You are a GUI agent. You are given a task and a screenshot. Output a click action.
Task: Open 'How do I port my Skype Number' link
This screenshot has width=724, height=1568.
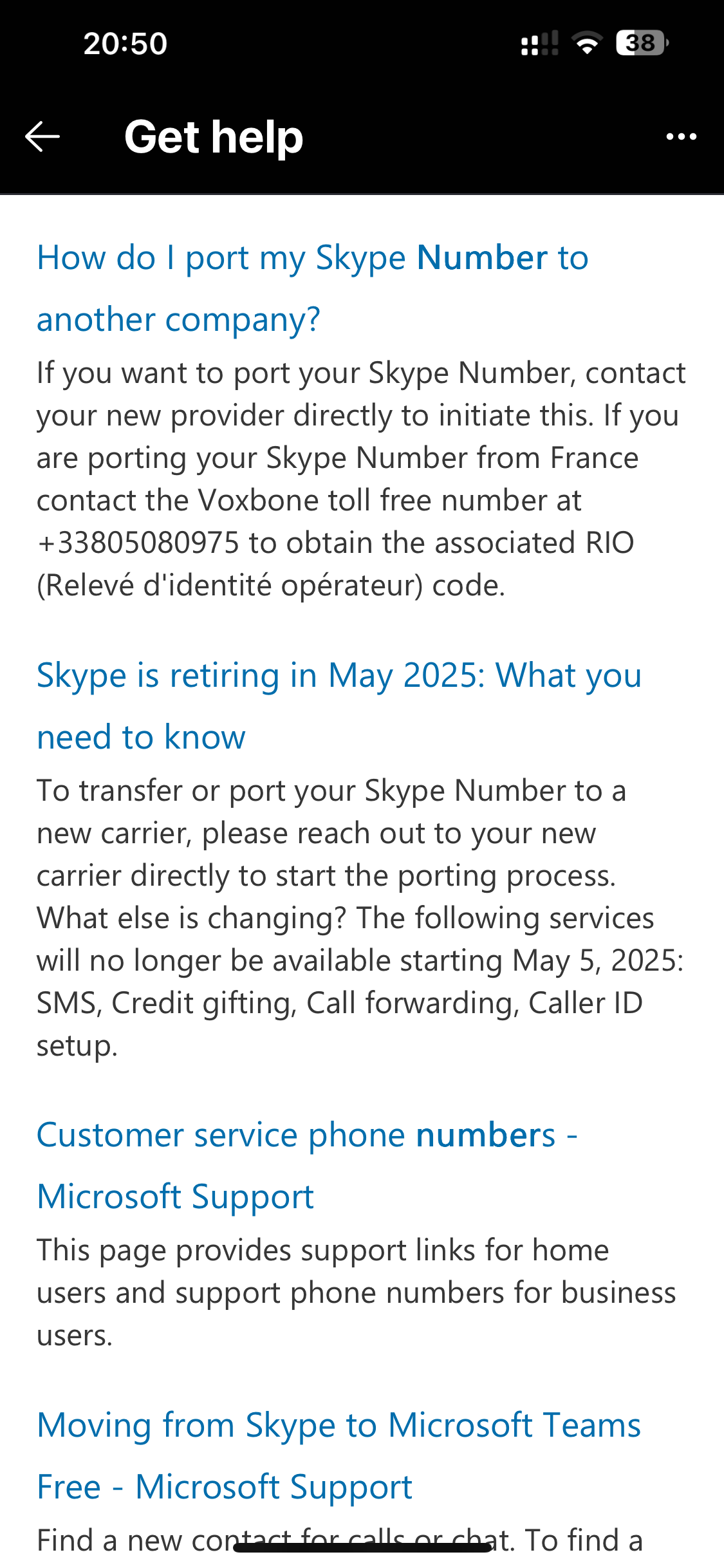(x=313, y=258)
